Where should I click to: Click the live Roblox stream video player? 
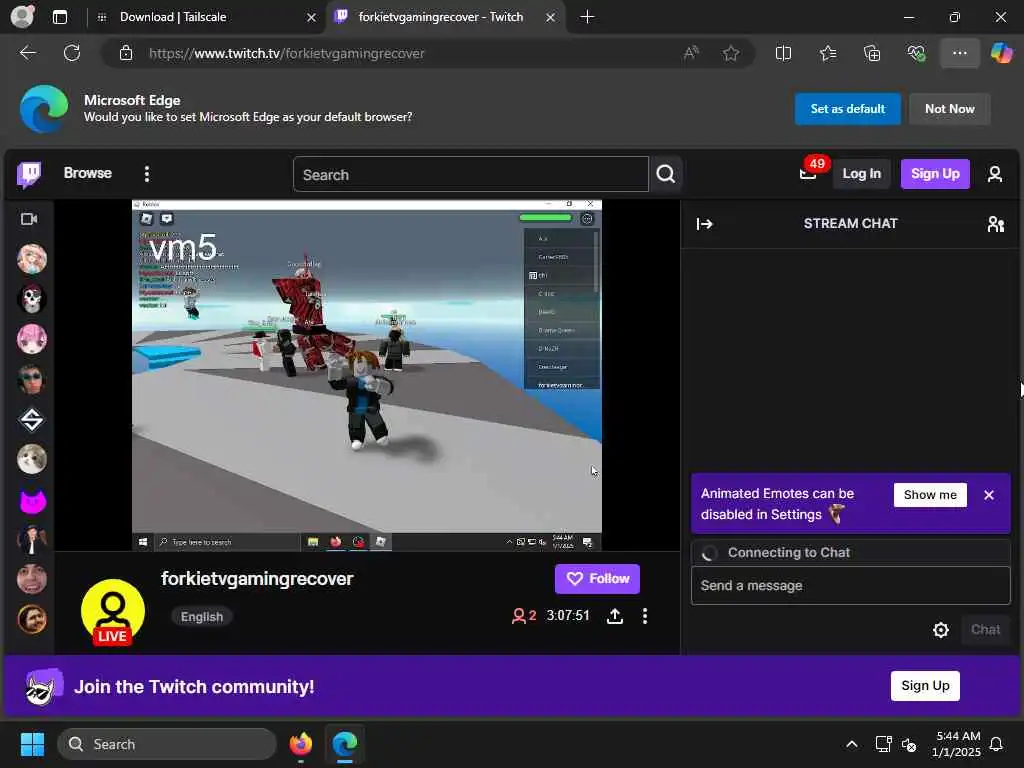coord(366,376)
